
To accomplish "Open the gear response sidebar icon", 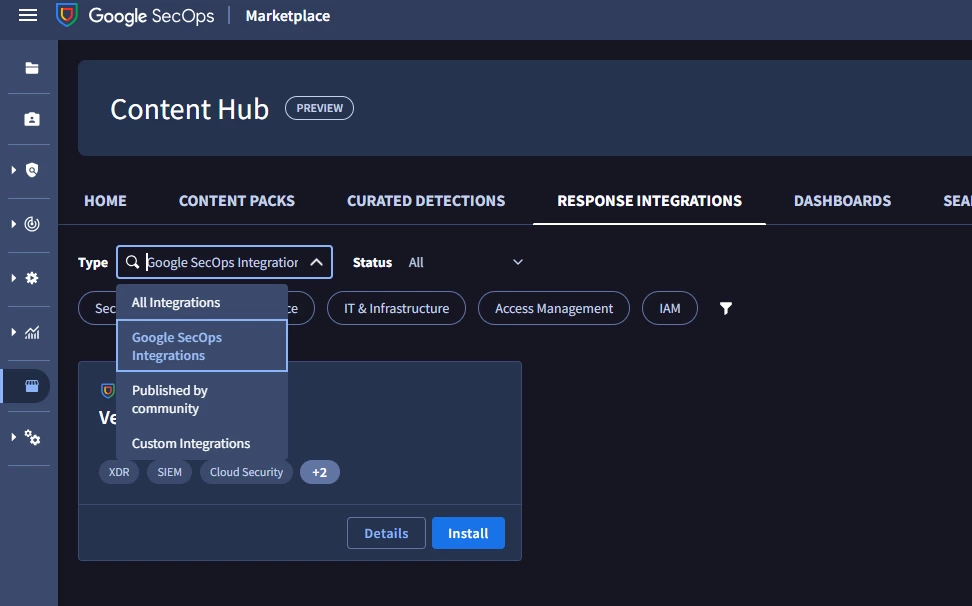I will coord(32,278).
